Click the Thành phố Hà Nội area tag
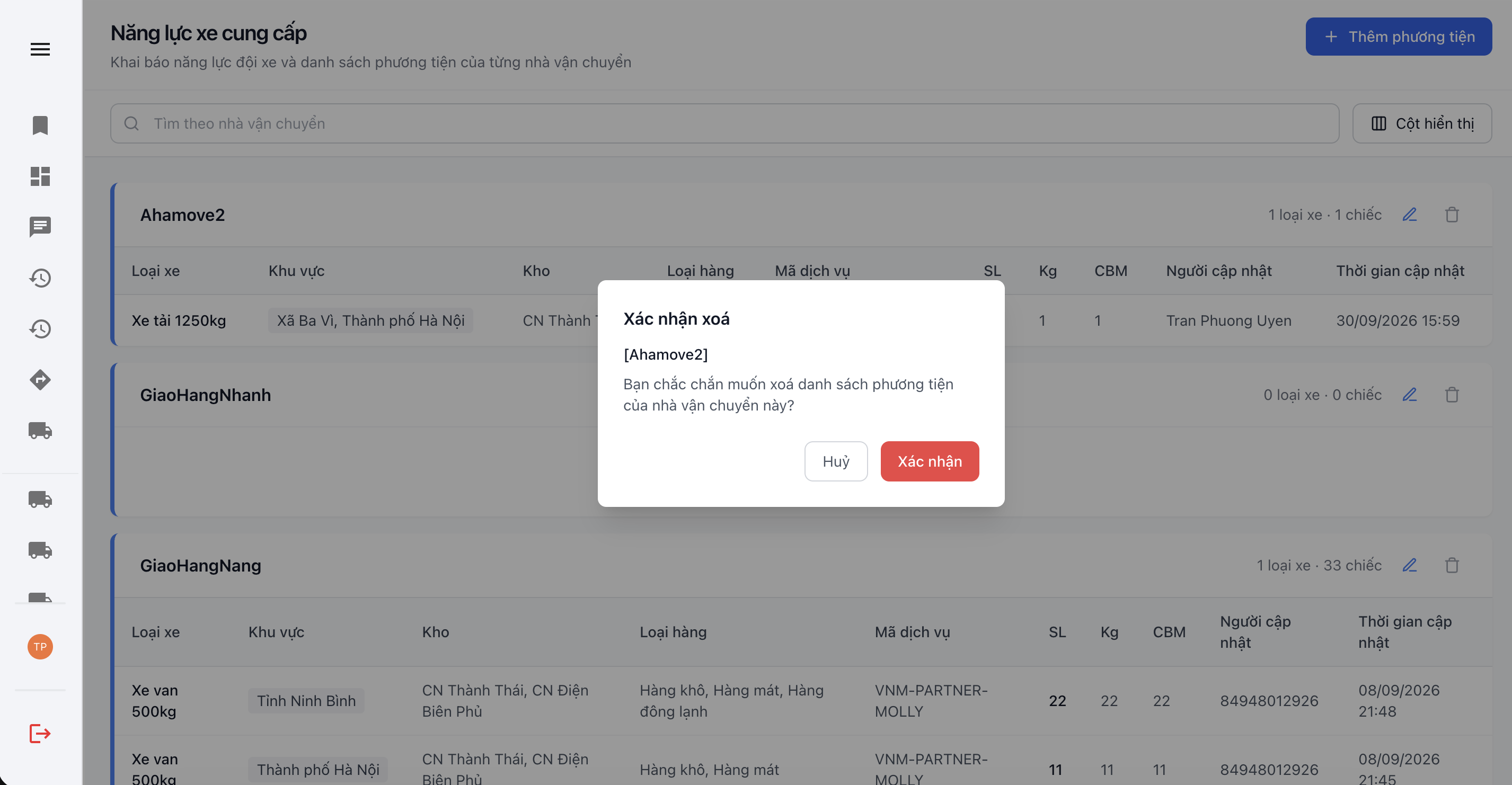1512x785 pixels. click(318, 769)
